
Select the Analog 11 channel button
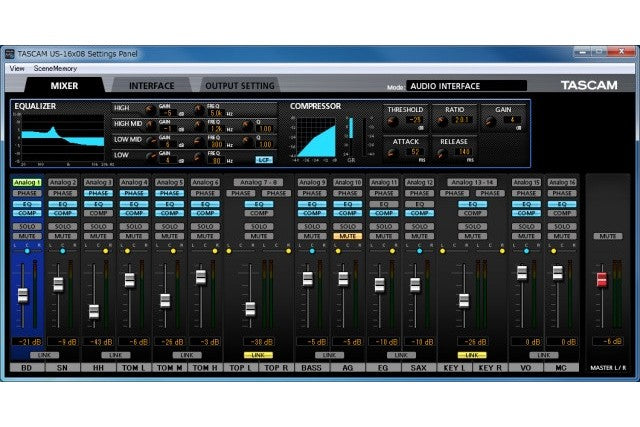click(384, 182)
